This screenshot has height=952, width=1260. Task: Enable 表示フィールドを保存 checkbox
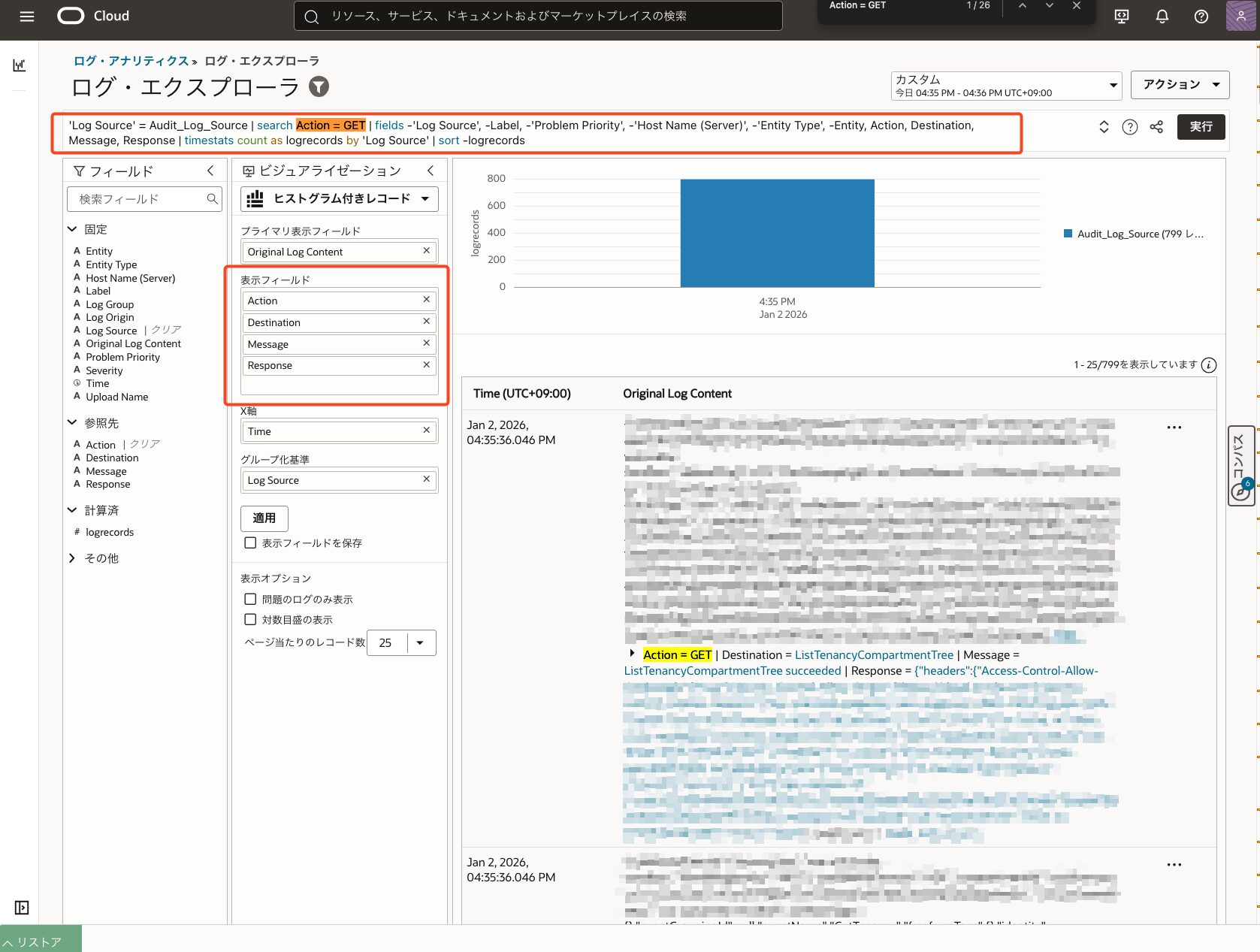click(x=251, y=542)
